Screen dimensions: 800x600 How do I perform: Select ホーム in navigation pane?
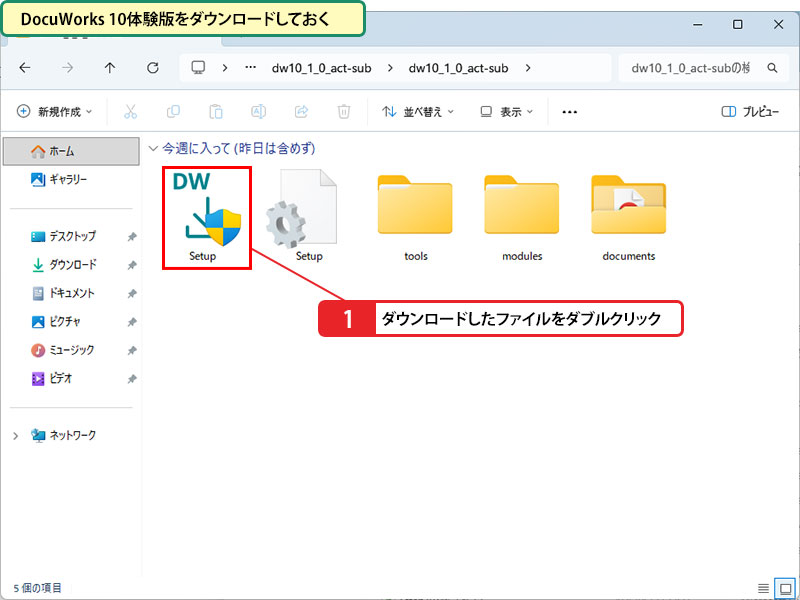coord(71,151)
